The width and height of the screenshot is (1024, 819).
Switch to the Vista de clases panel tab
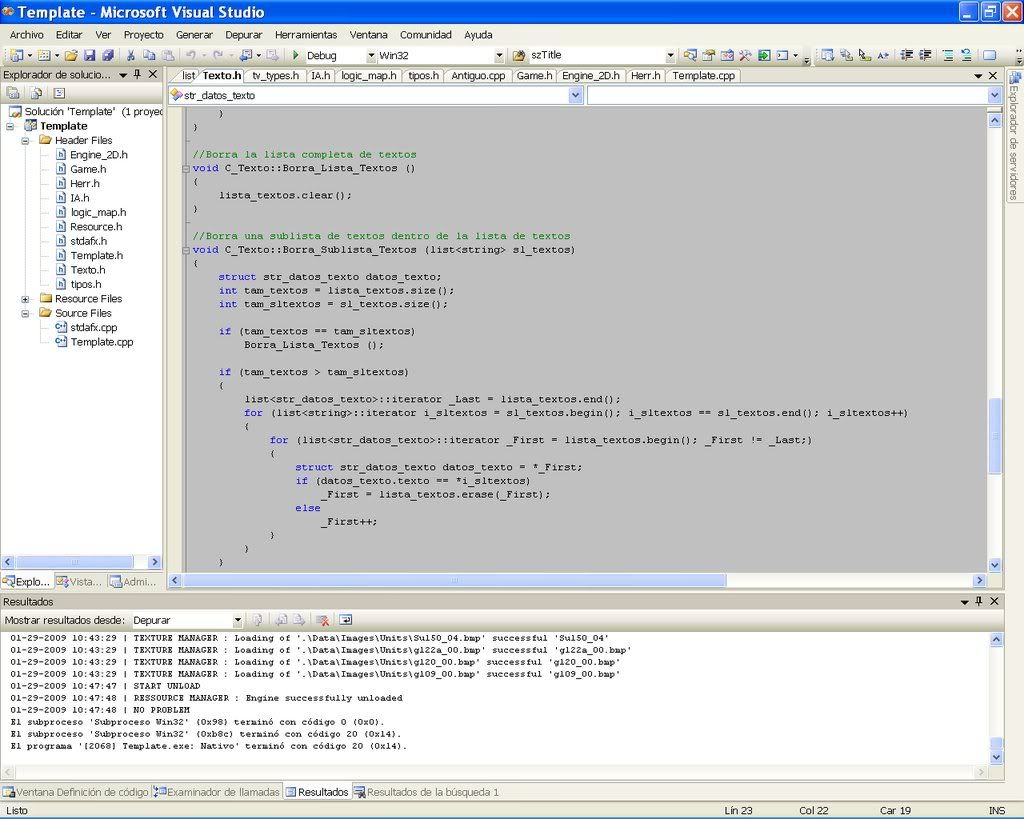pyautogui.click(x=79, y=581)
